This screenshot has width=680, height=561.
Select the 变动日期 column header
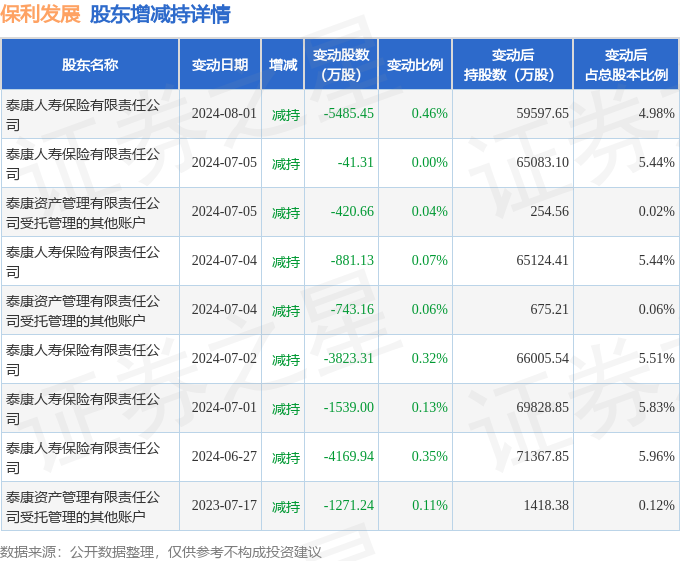(x=220, y=65)
